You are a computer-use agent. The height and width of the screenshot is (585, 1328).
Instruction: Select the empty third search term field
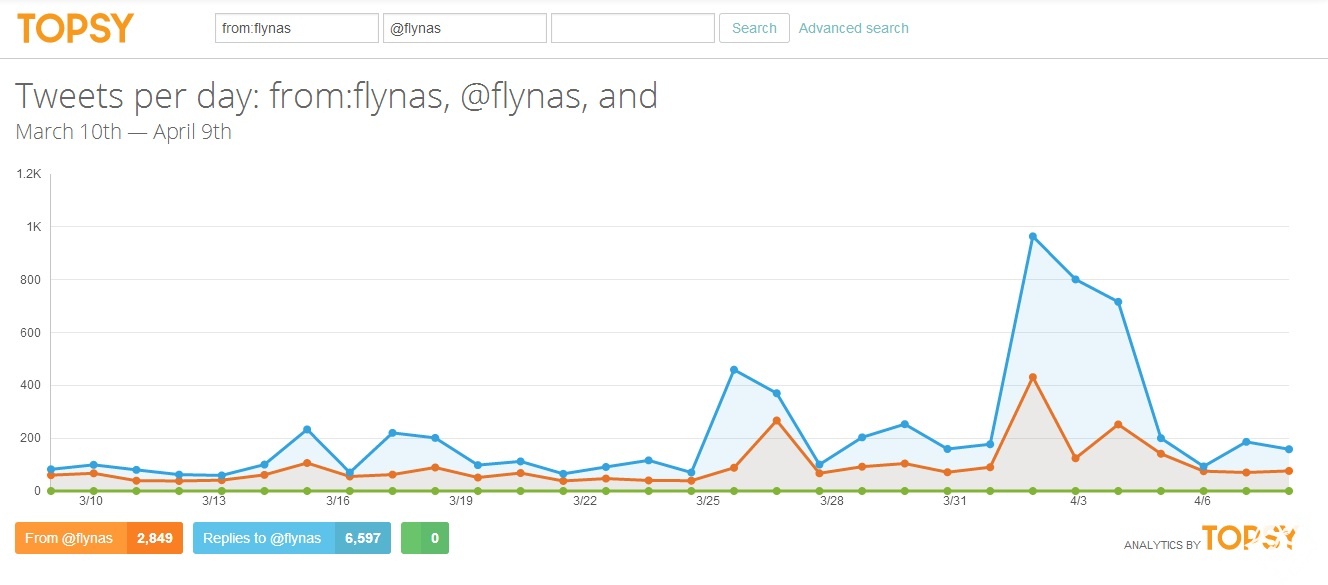click(633, 28)
